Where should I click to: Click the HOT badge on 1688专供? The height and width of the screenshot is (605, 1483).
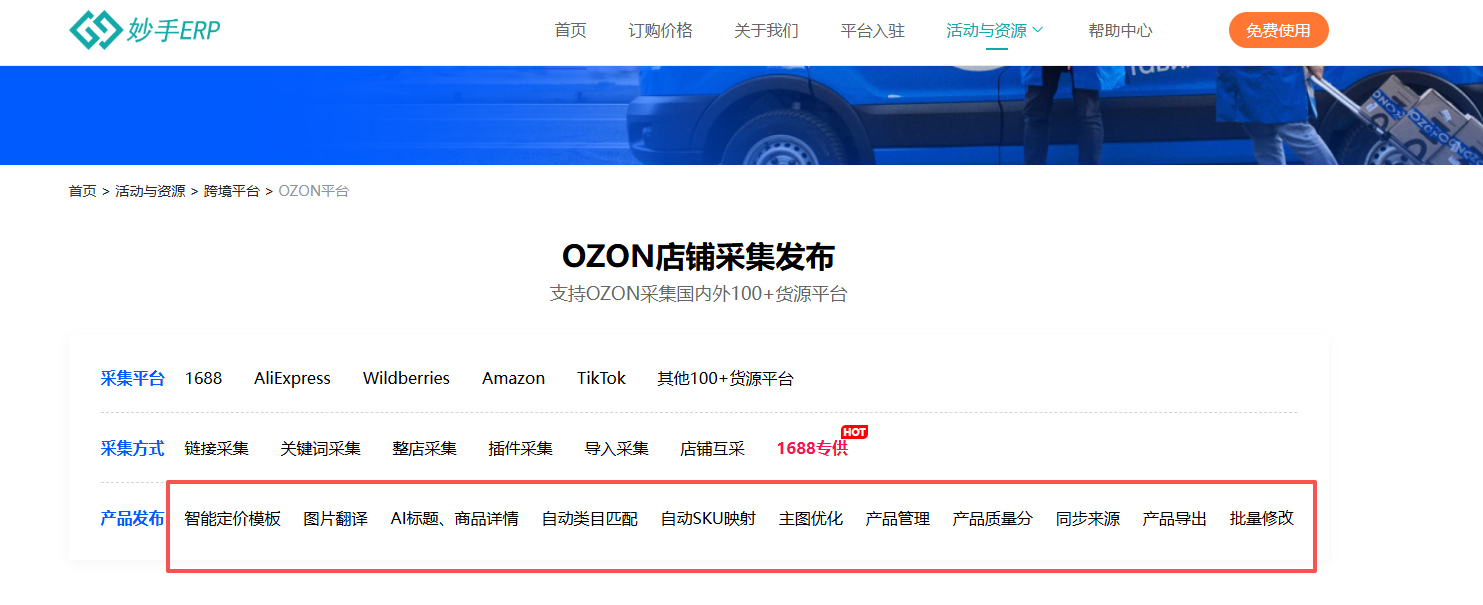tap(854, 432)
